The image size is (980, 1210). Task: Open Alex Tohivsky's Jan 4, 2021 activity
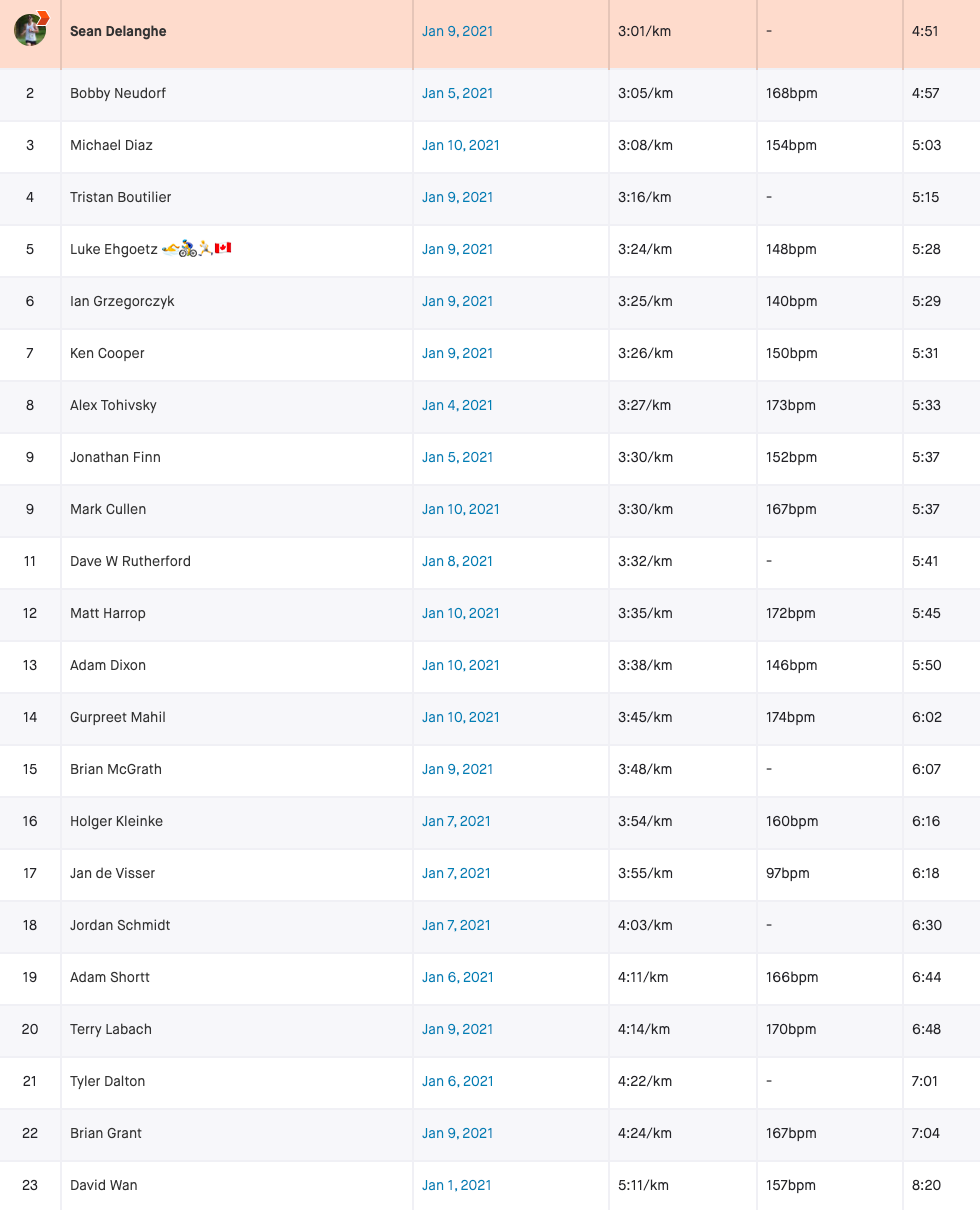tap(457, 405)
